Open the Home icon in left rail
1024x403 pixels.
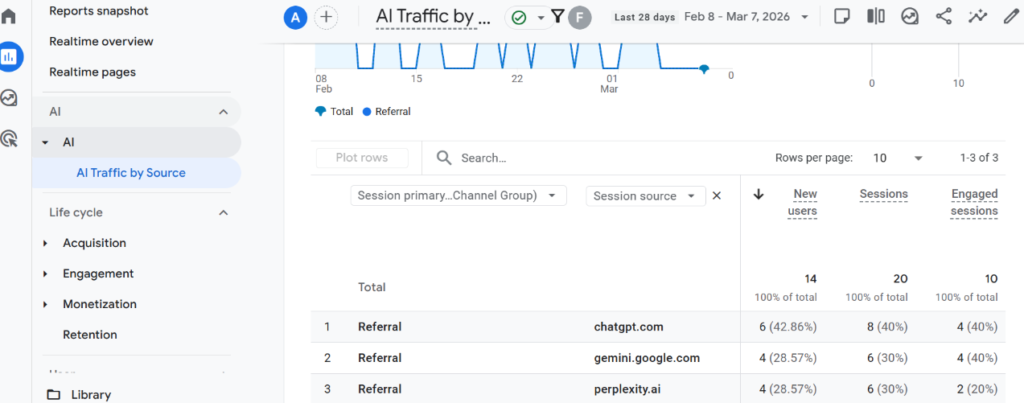(9, 17)
